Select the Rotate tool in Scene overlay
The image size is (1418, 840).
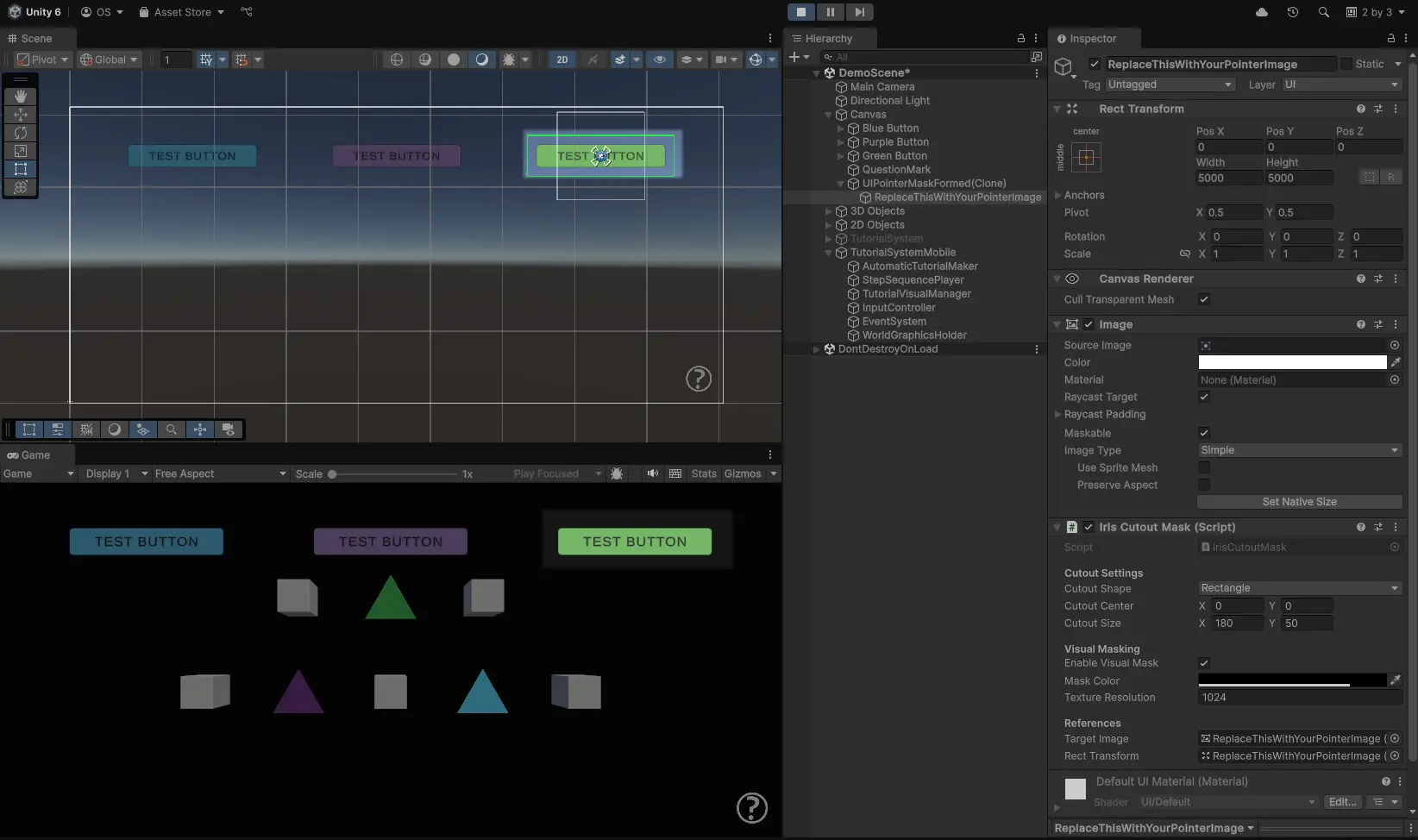[21, 133]
